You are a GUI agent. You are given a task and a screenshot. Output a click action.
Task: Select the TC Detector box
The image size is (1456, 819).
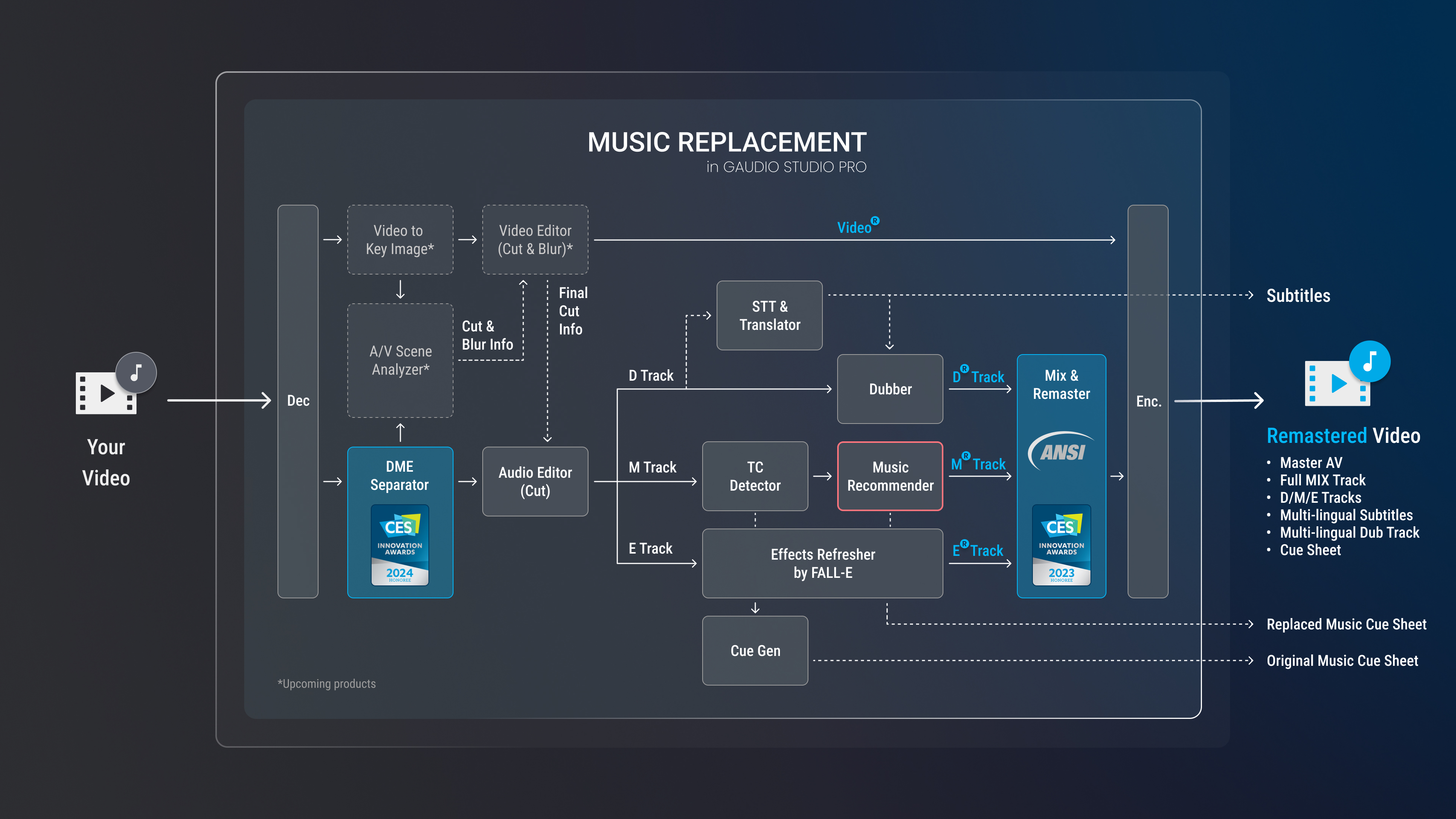755,477
